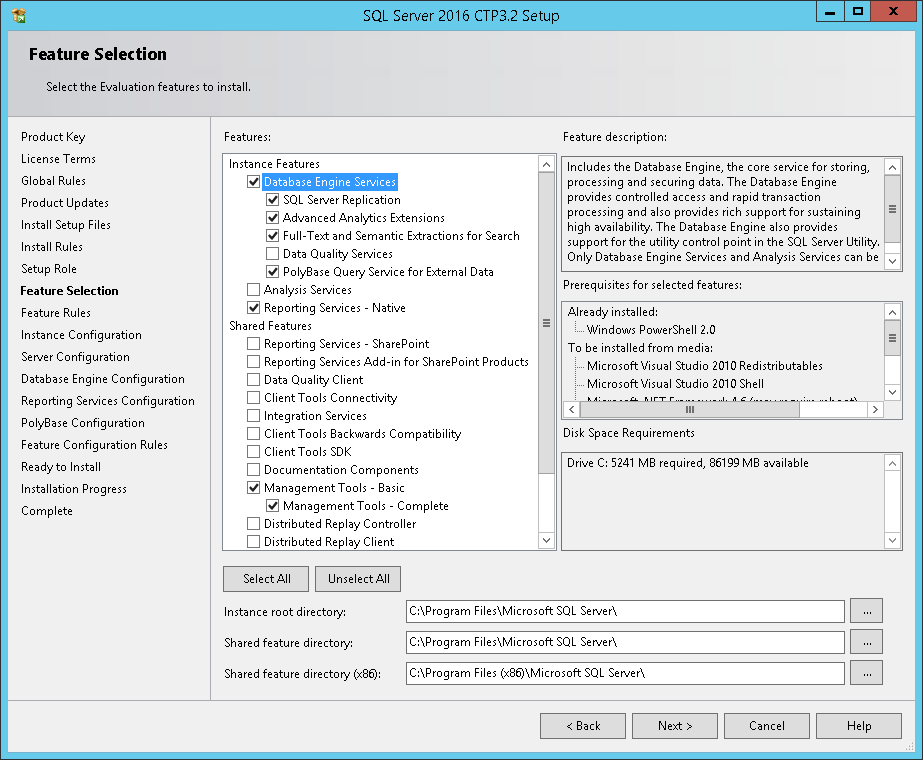The image size is (923, 760).
Task: Check Distributed Replay Client
Action: pos(254,542)
